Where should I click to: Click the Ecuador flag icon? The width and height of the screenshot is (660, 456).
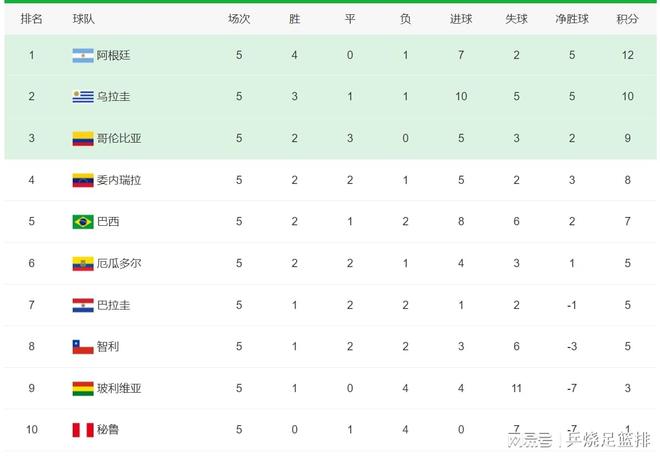click(83, 264)
